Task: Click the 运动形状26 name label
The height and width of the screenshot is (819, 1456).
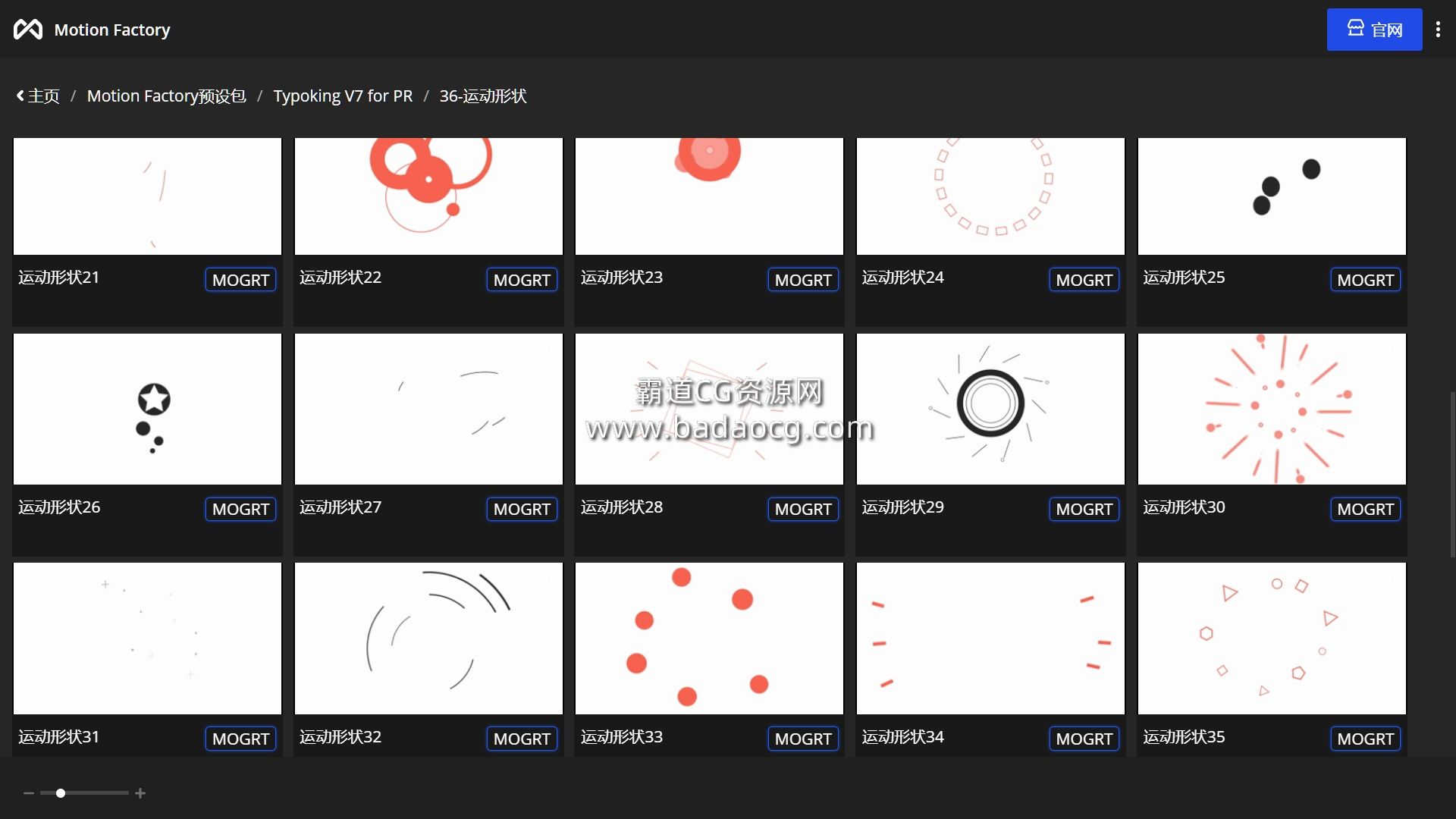Action: click(x=59, y=507)
